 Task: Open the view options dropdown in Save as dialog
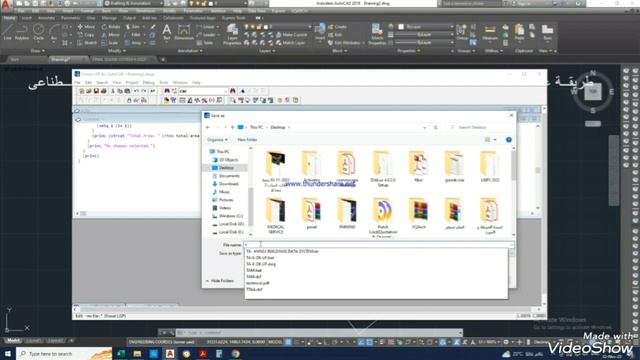pos(495,140)
